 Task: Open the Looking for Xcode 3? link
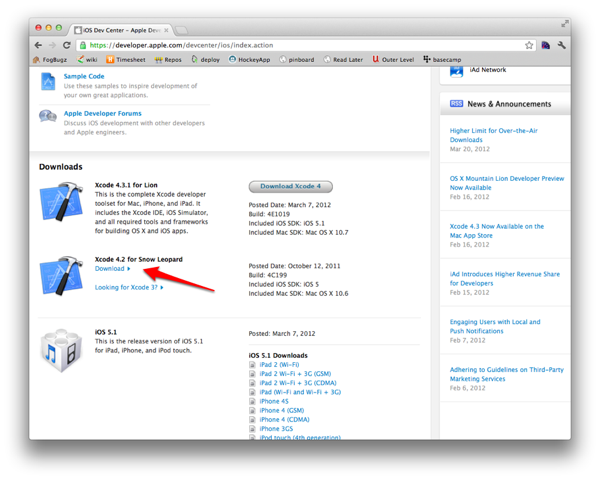129,287
